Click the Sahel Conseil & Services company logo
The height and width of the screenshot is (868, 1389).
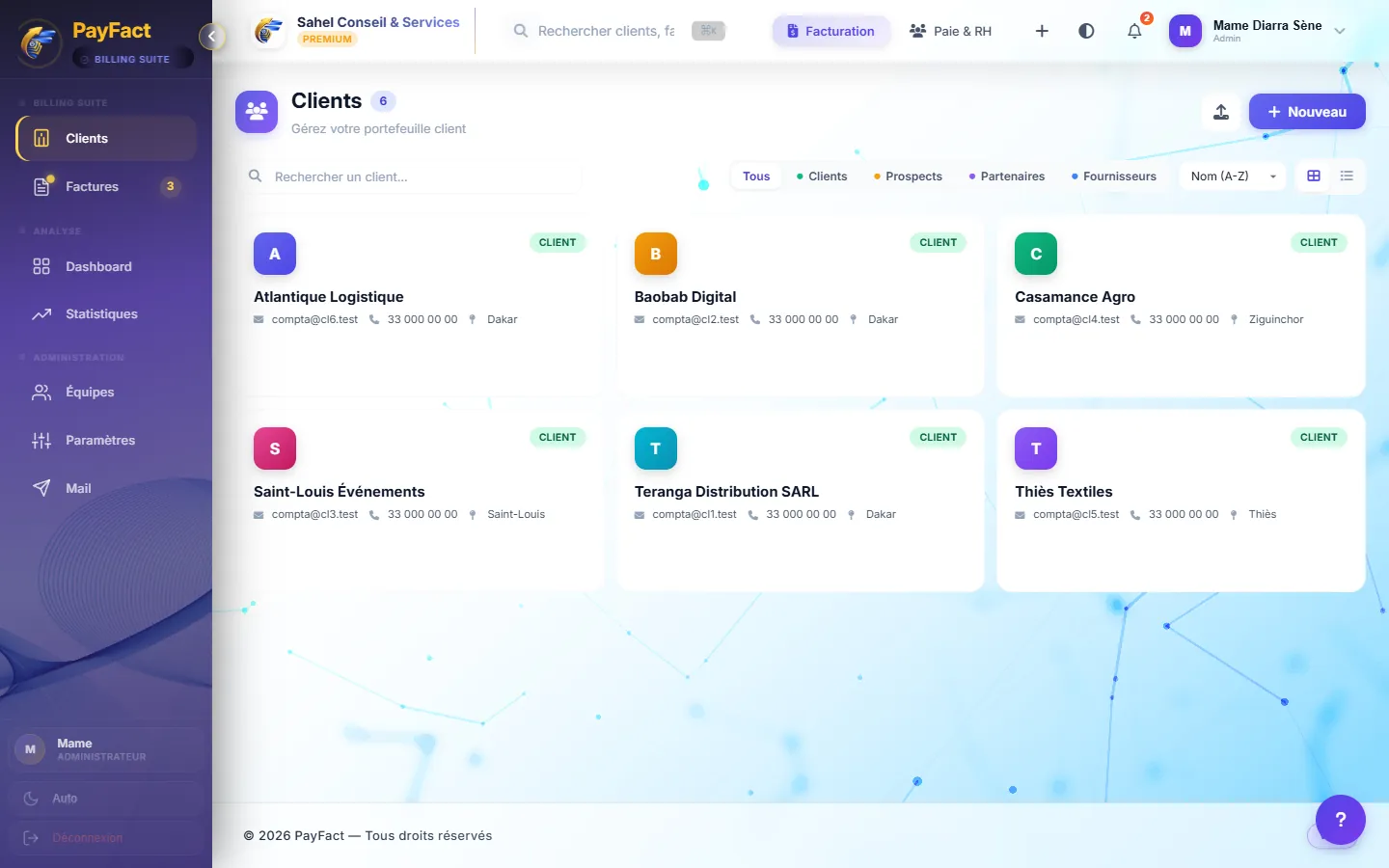pos(268,31)
